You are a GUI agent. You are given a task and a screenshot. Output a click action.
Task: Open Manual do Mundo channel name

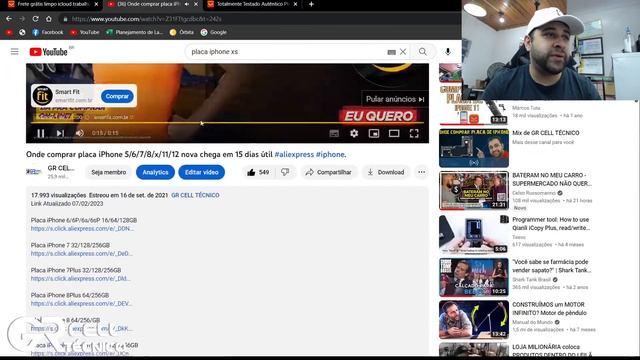[x=532, y=322]
